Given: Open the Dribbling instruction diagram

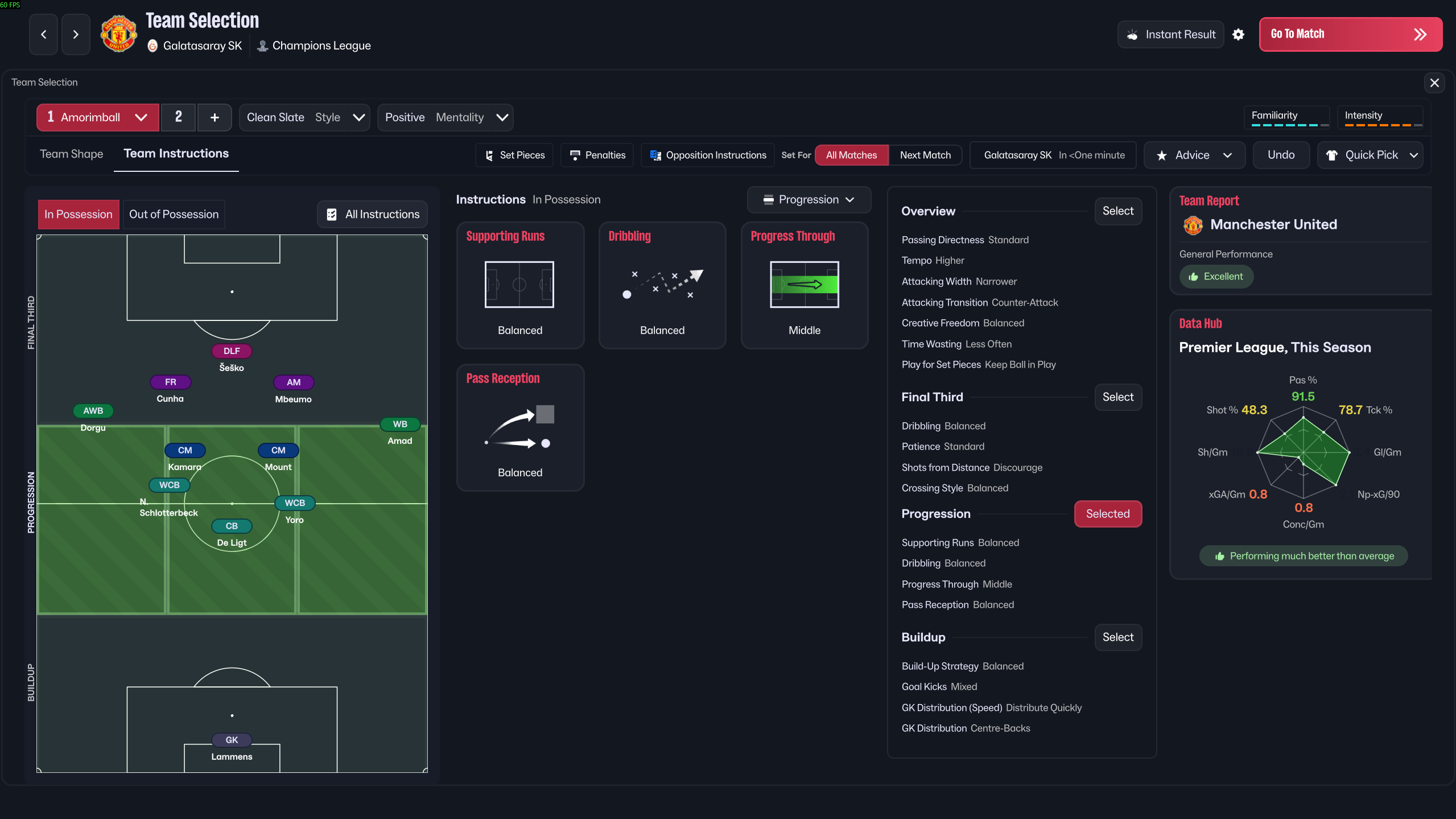Looking at the screenshot, I should tap(662, 285).
